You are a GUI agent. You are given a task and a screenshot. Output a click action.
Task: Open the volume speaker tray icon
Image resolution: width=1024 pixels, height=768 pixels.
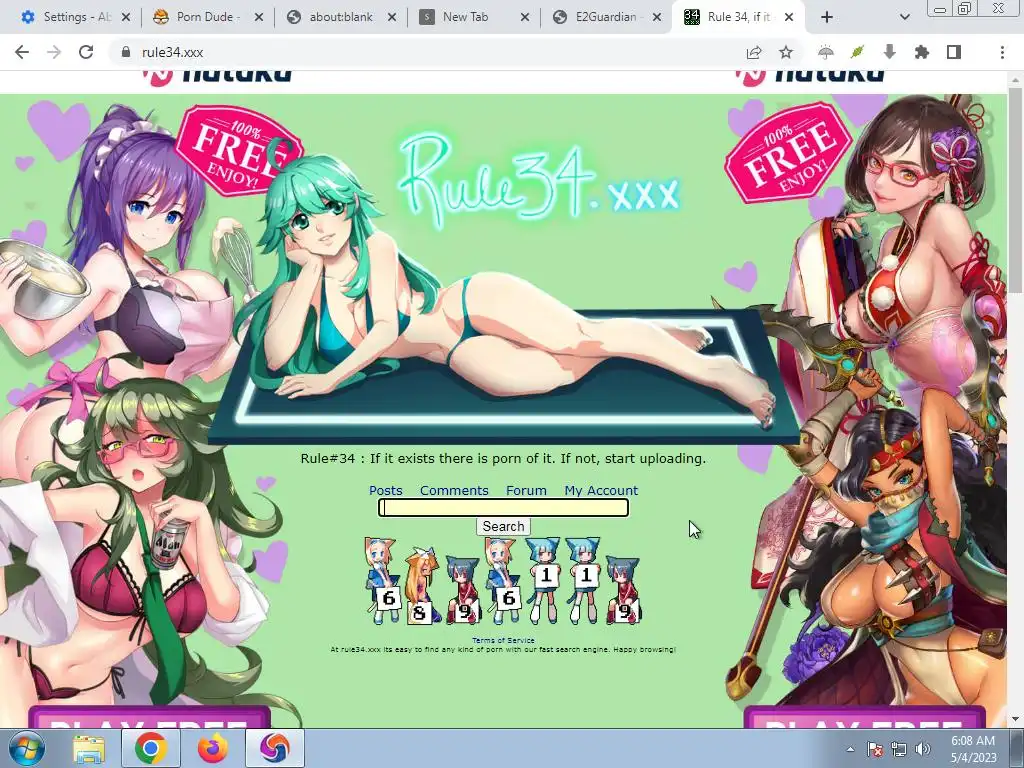coord(923,749)
